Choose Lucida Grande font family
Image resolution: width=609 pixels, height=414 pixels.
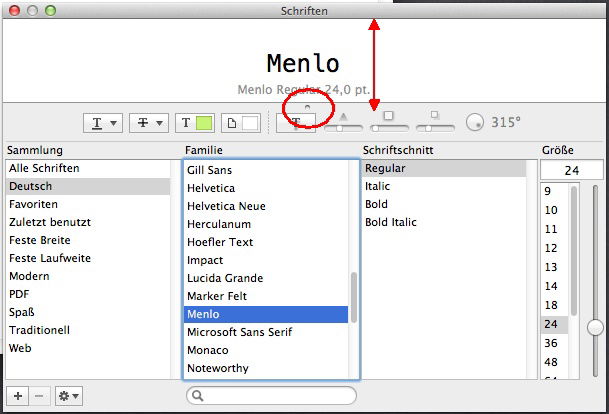click(x=266, y=278)
